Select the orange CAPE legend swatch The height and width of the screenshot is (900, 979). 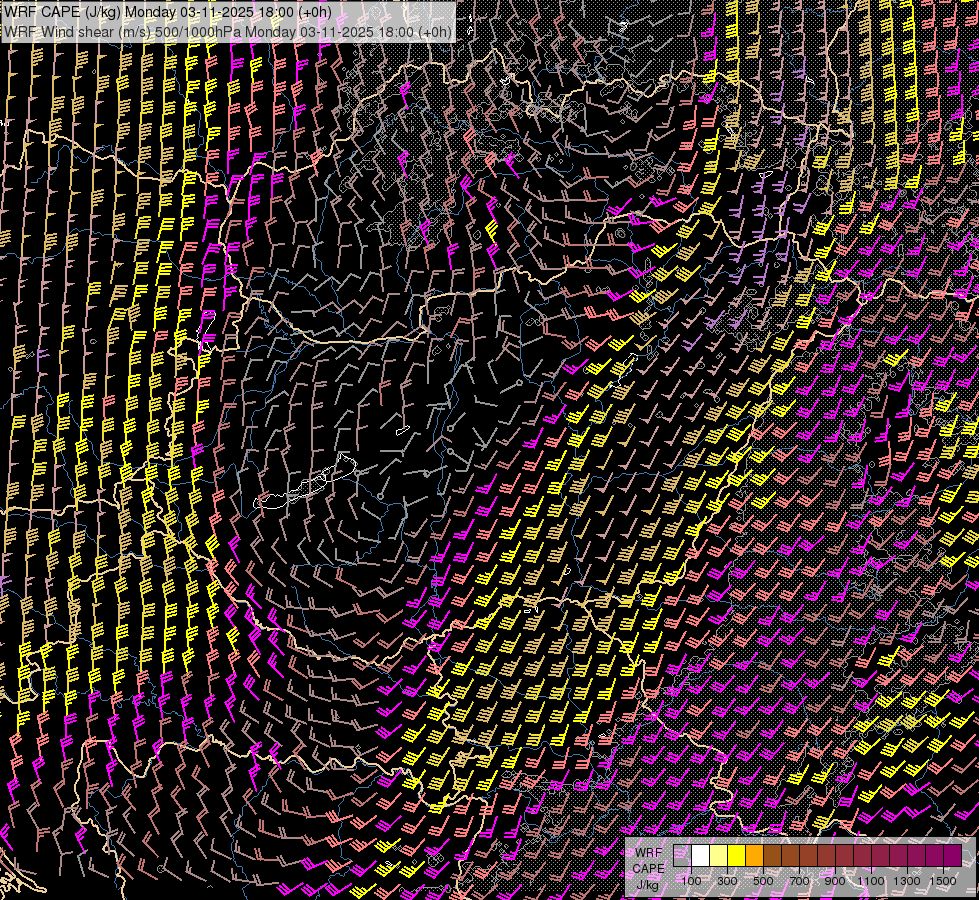tap(755, 856)
